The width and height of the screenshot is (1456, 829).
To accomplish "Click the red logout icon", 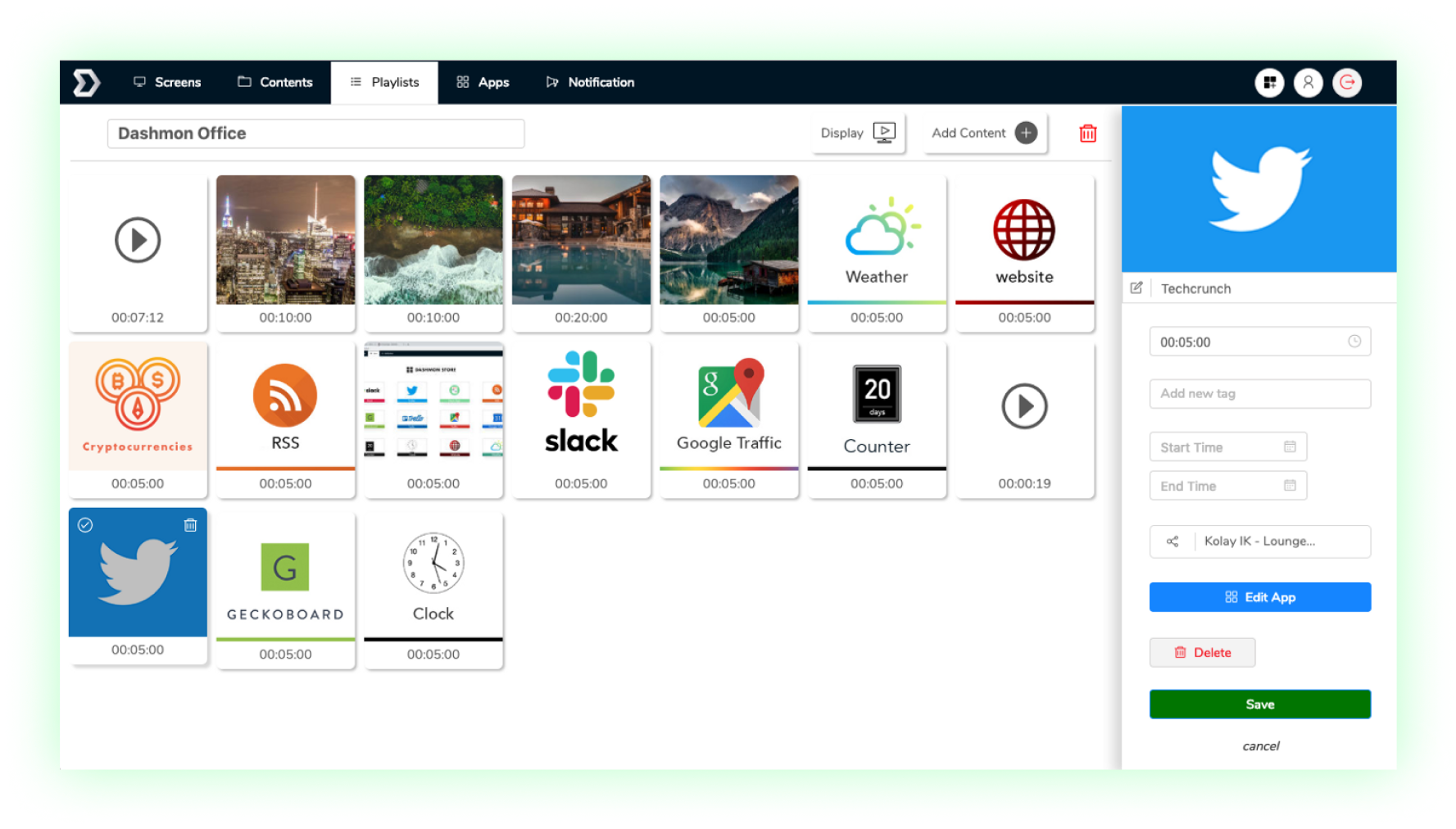I will [1347, 83].
